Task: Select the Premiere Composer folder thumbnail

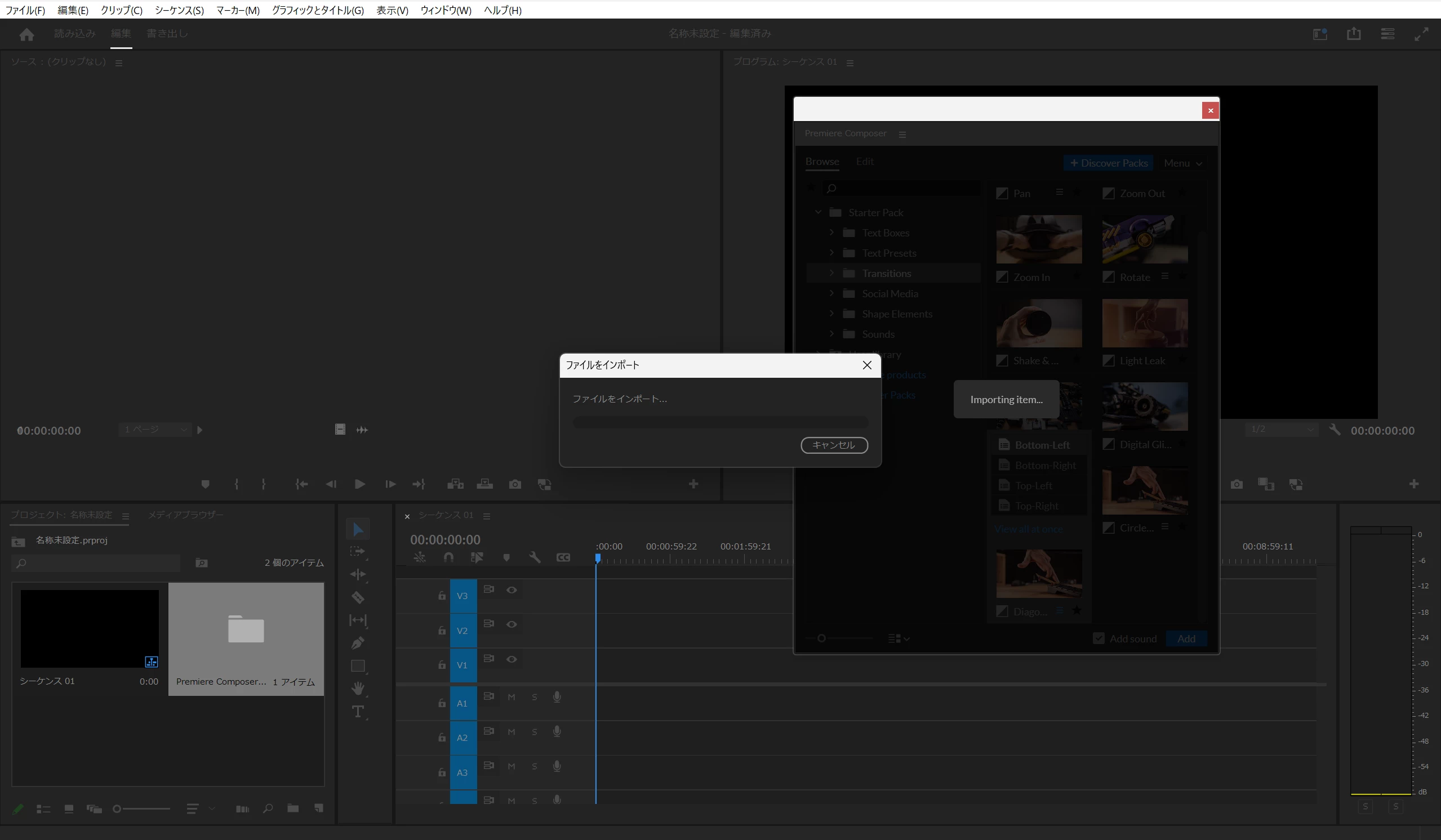Action: pyautogui.click(x=246, y=628)
